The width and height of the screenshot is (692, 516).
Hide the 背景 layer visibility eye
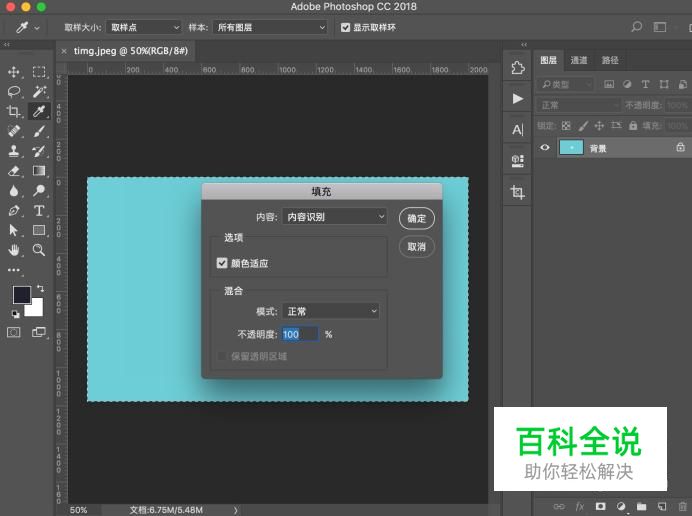tap(545, 147)
